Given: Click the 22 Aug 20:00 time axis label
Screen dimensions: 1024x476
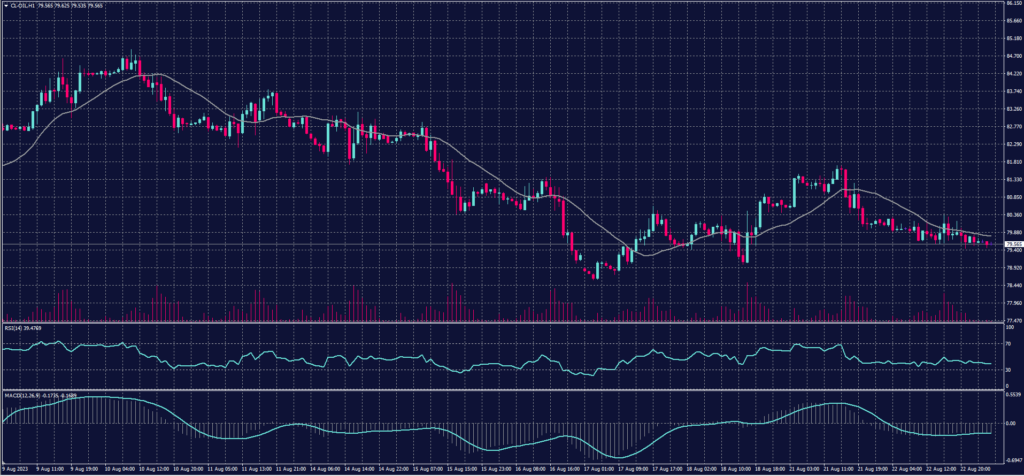Looking at the screenshot, I should 972,467.
